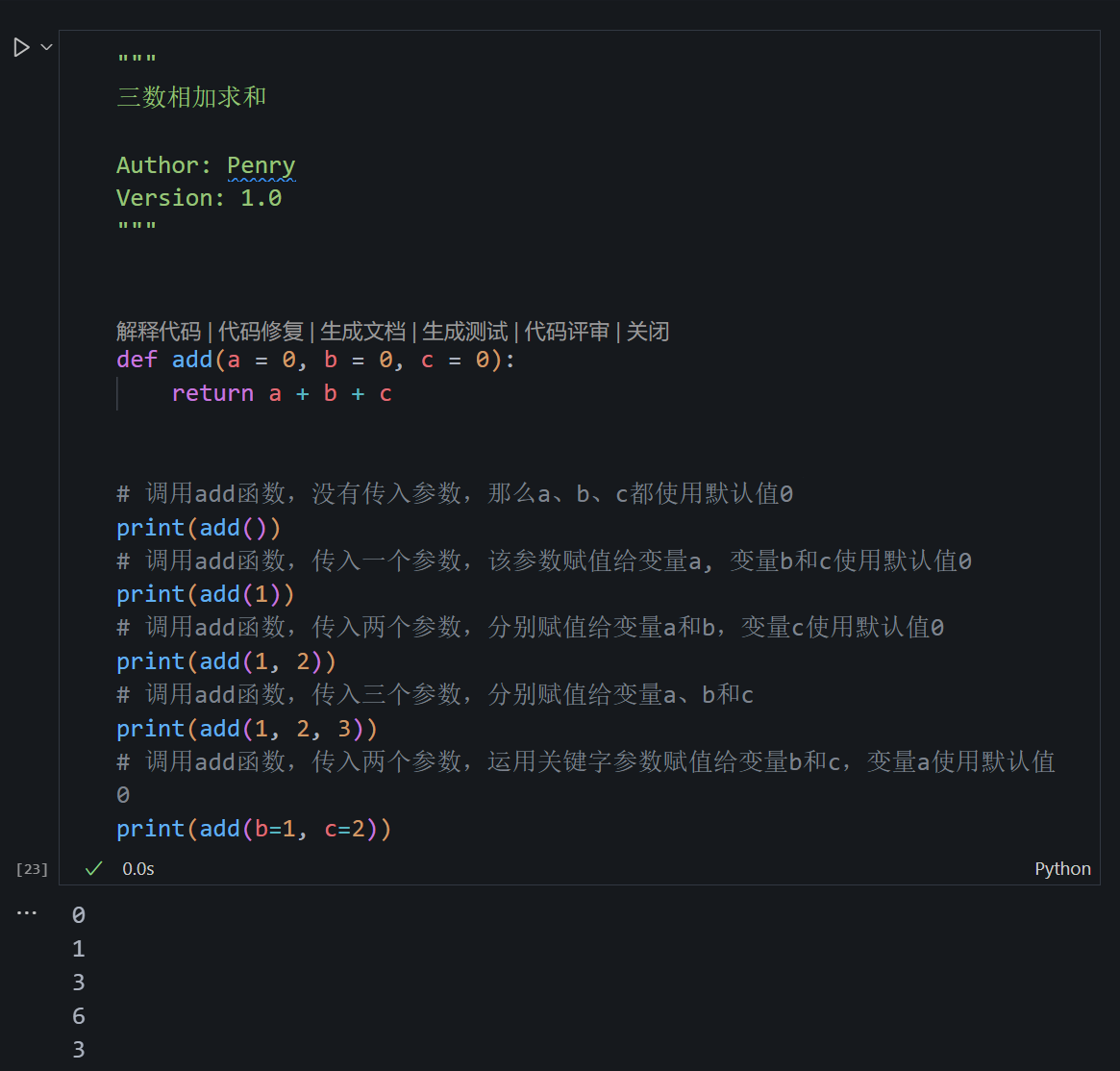The width and height of the screenshot is (1120, 1071).
Task: Click 关闭 to dismiss CodeLens actions
Action: [x=648, y=330]
